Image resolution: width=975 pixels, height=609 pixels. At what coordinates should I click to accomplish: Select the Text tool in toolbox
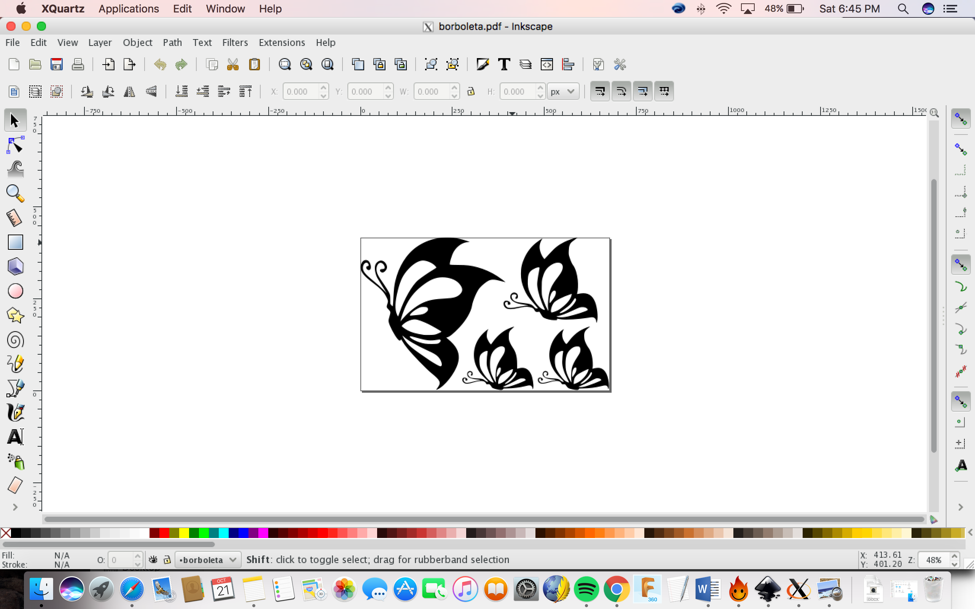pyautogui.click(x=15, y=437)
